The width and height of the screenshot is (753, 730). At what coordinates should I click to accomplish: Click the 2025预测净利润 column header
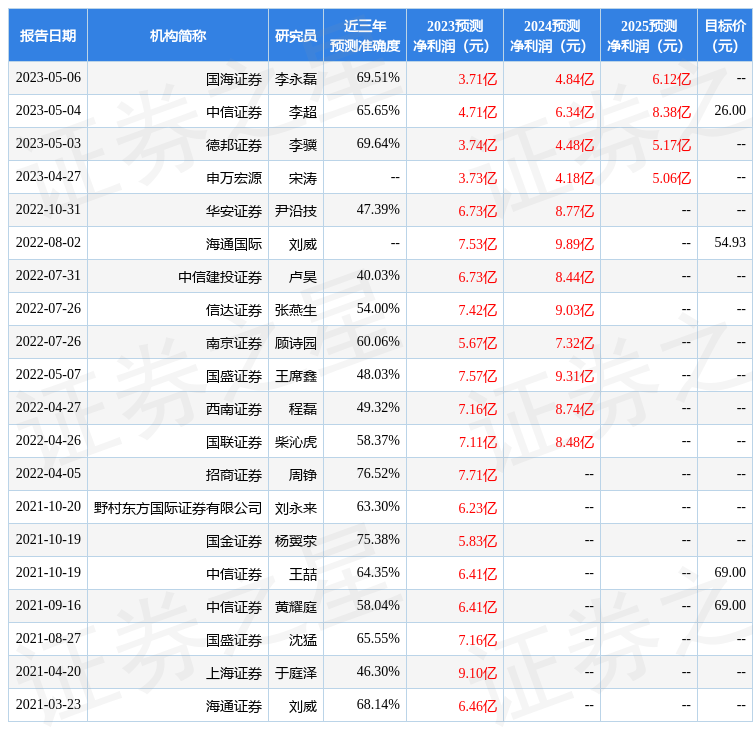[649, 36]
